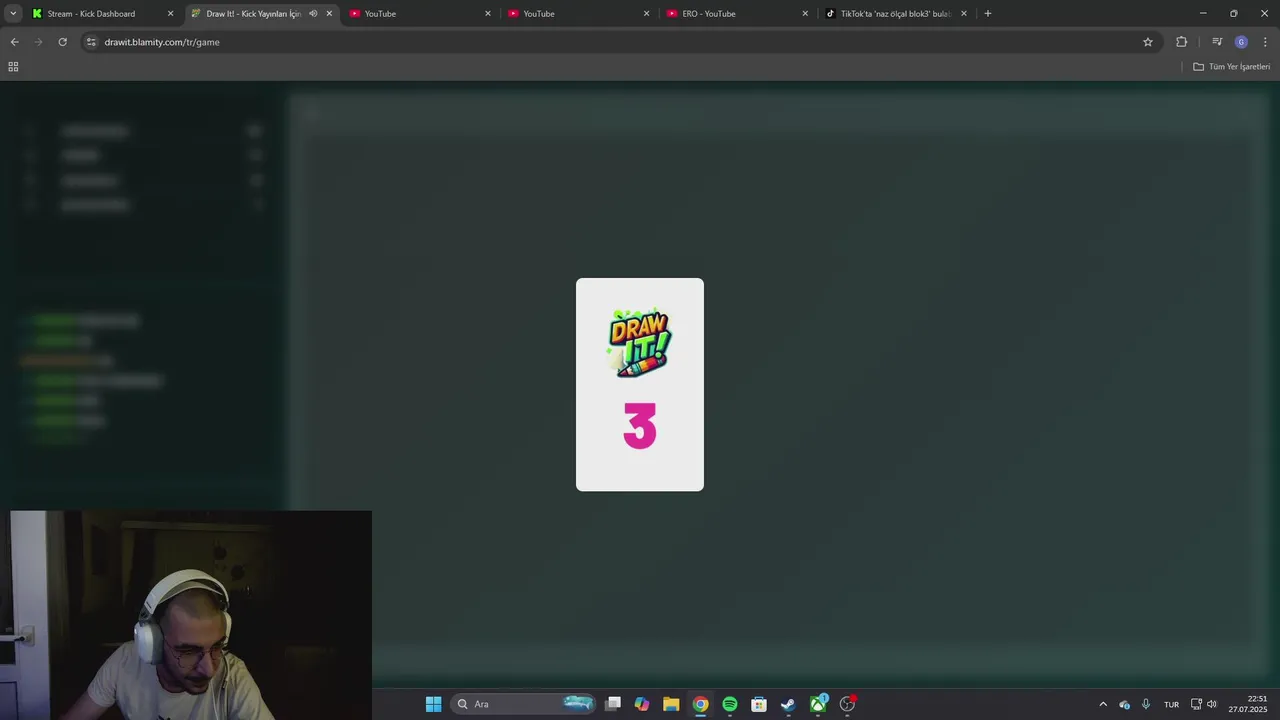1280x720 pixels.
Task: Close the ERO - YouTube tab
Action: pos(805,14)
